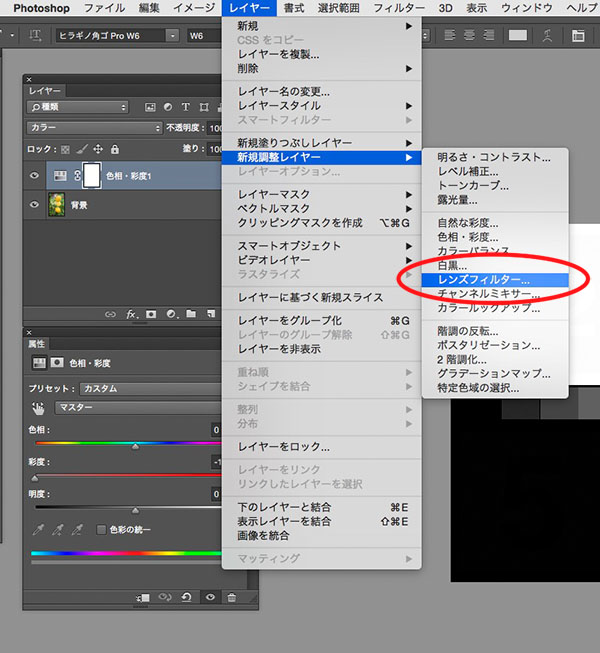Delete adjustment layer with trash icon in Properties
Image resolution: width=600 pixels, height=653 pixels.
coord(231,597)
